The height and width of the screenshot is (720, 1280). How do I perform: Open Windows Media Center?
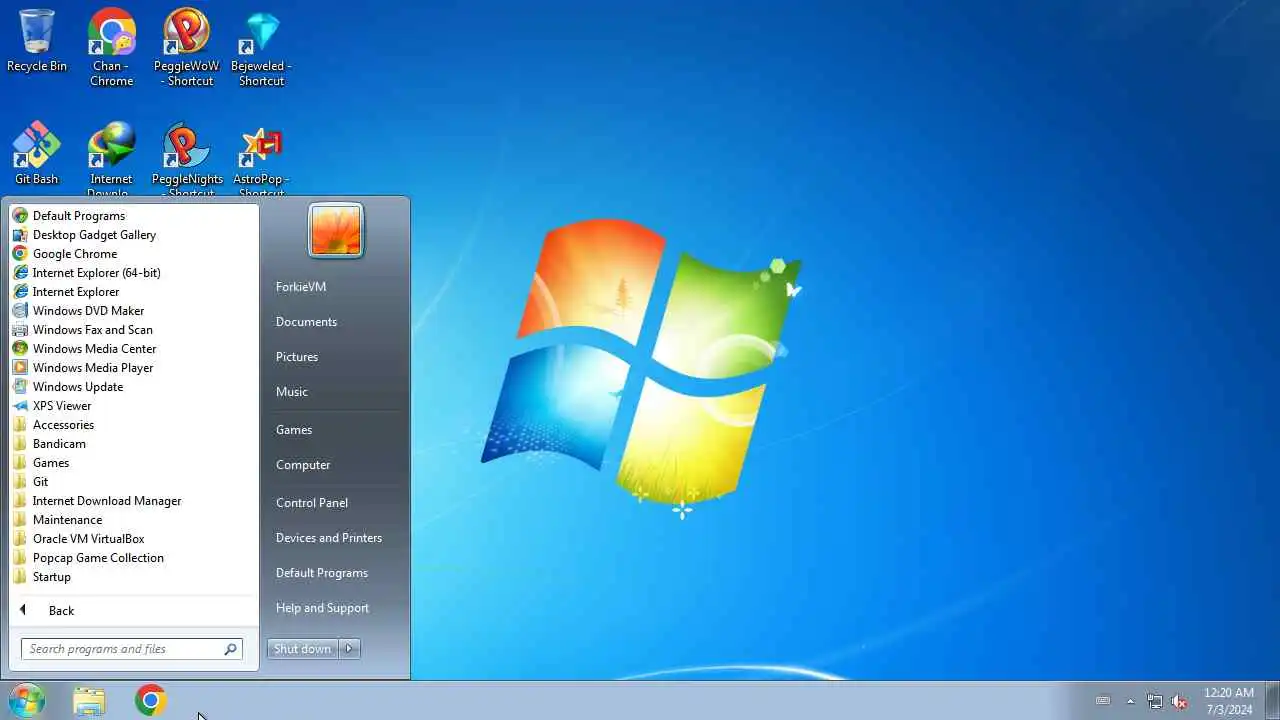point(134,349)
